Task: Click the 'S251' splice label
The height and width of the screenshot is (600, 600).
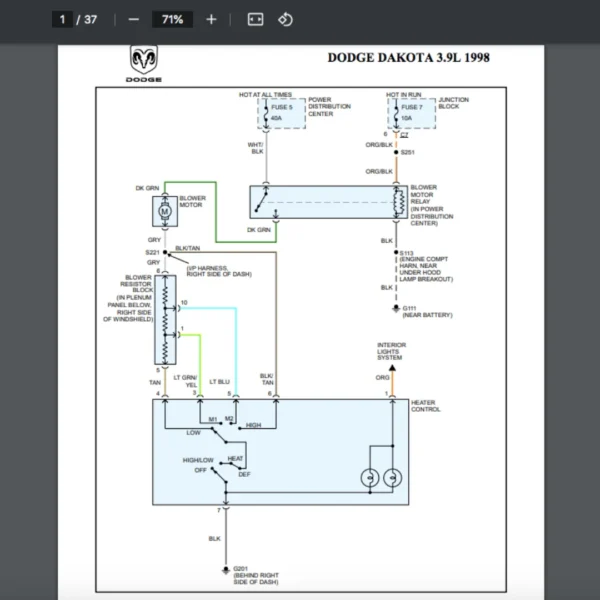Action: click(x=408, y=152)
